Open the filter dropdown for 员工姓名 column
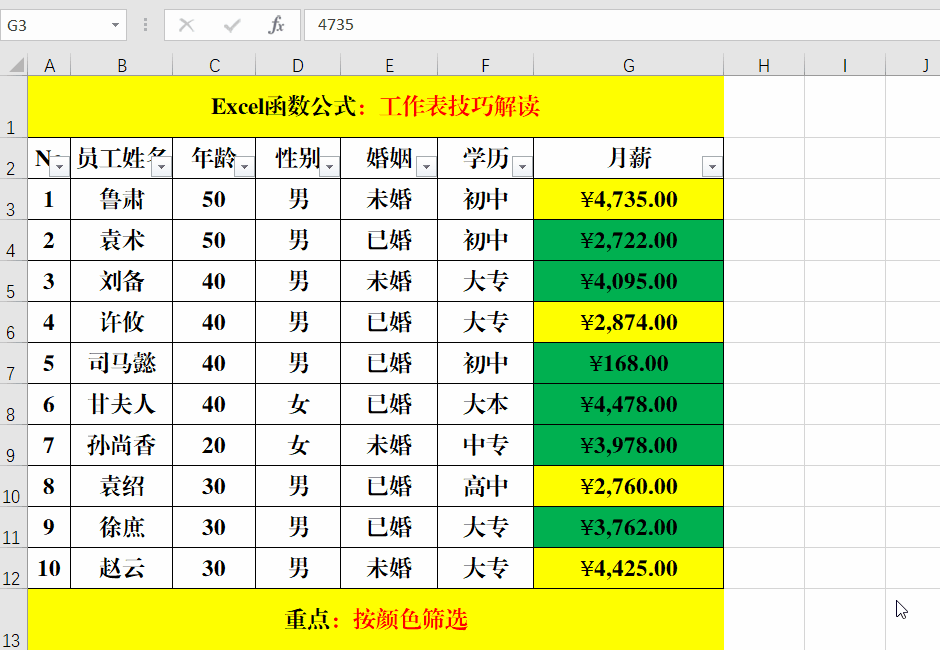This screenshot has height=650, width=940. tap(161, 167)
